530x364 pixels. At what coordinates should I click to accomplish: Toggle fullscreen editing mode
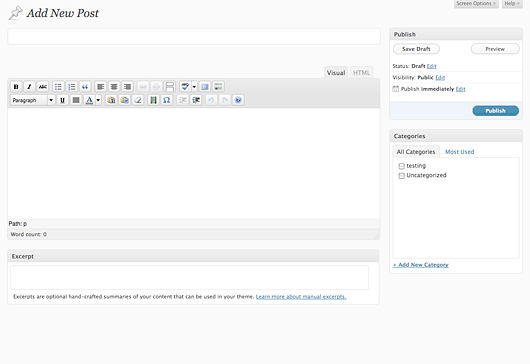coord(204,87)
